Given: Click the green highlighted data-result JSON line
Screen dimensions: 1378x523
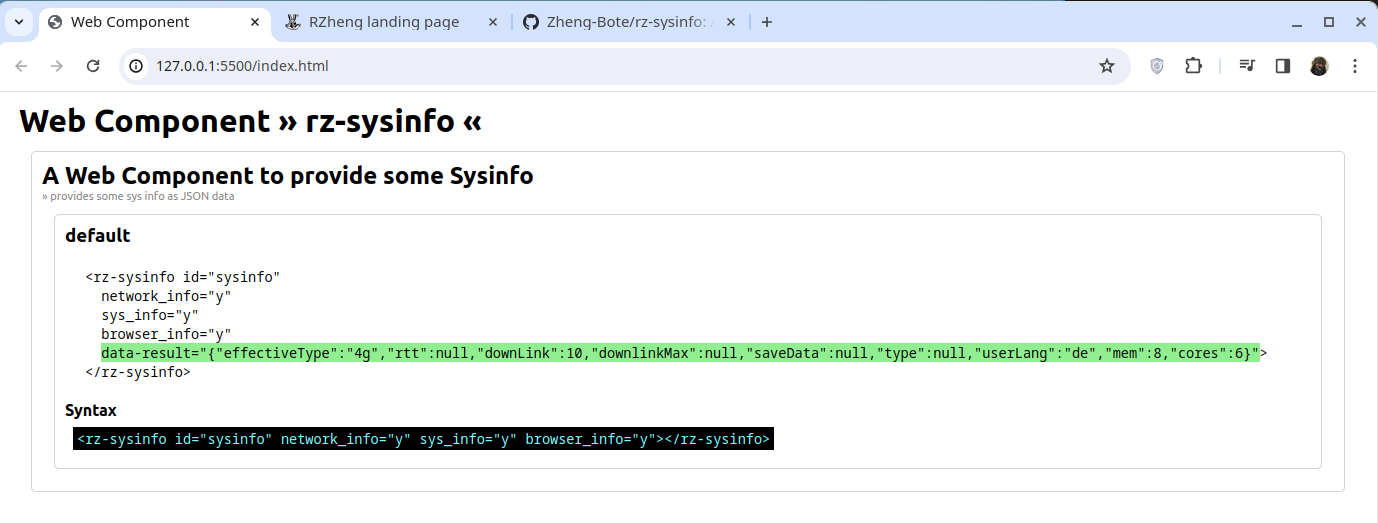Looking at the screenshot, I should click(680, 353).
